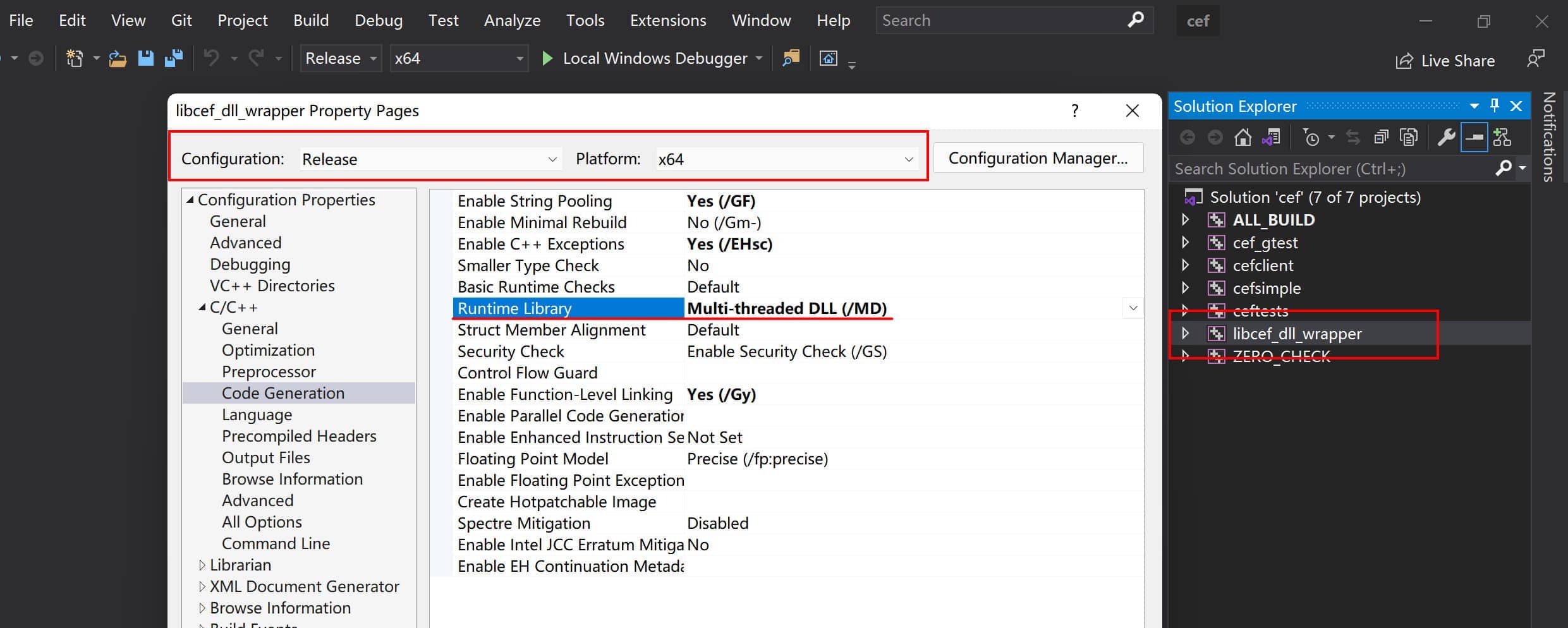Click the Live Share button

click(1445, 61)
